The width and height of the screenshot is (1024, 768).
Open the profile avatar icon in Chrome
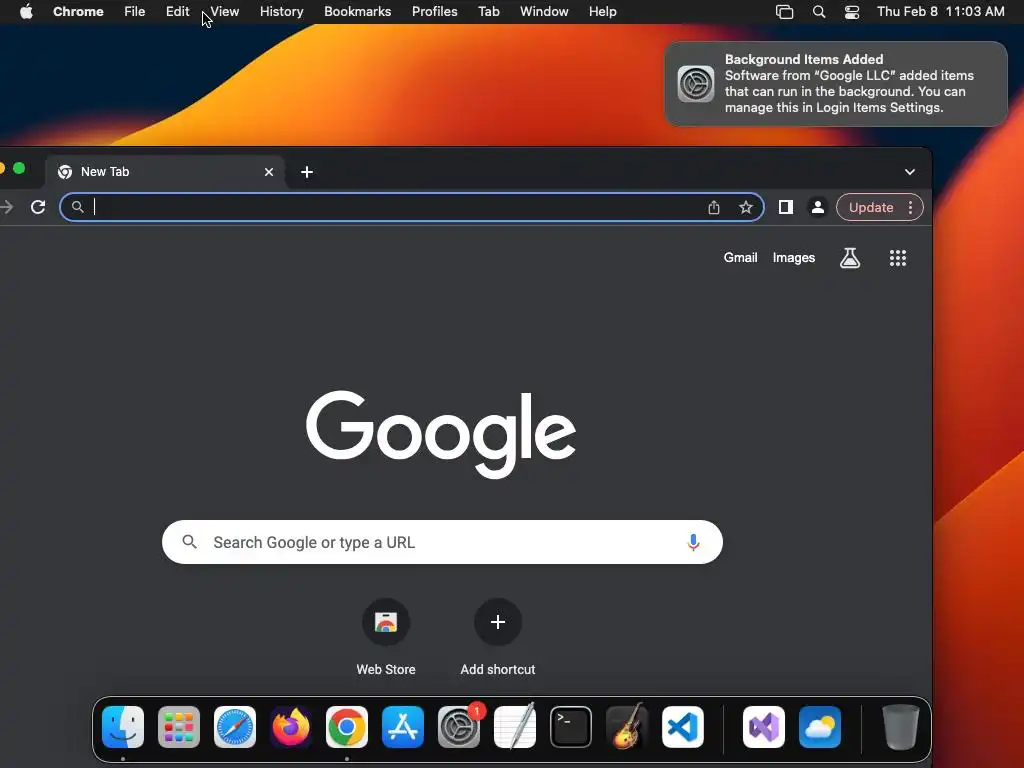click(818, 207)
